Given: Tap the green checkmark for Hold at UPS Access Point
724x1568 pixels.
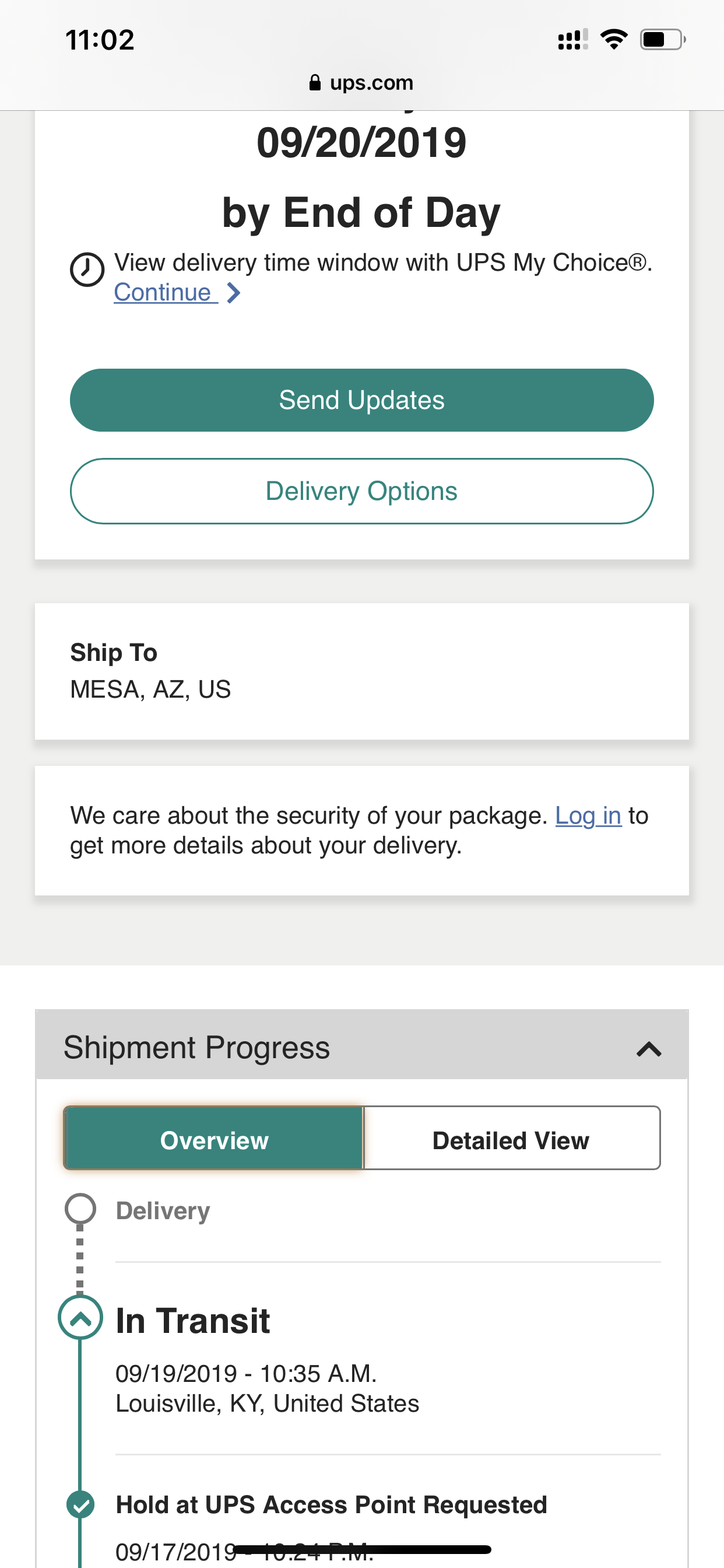Looking at the screenshot, I should [80, 1504].
